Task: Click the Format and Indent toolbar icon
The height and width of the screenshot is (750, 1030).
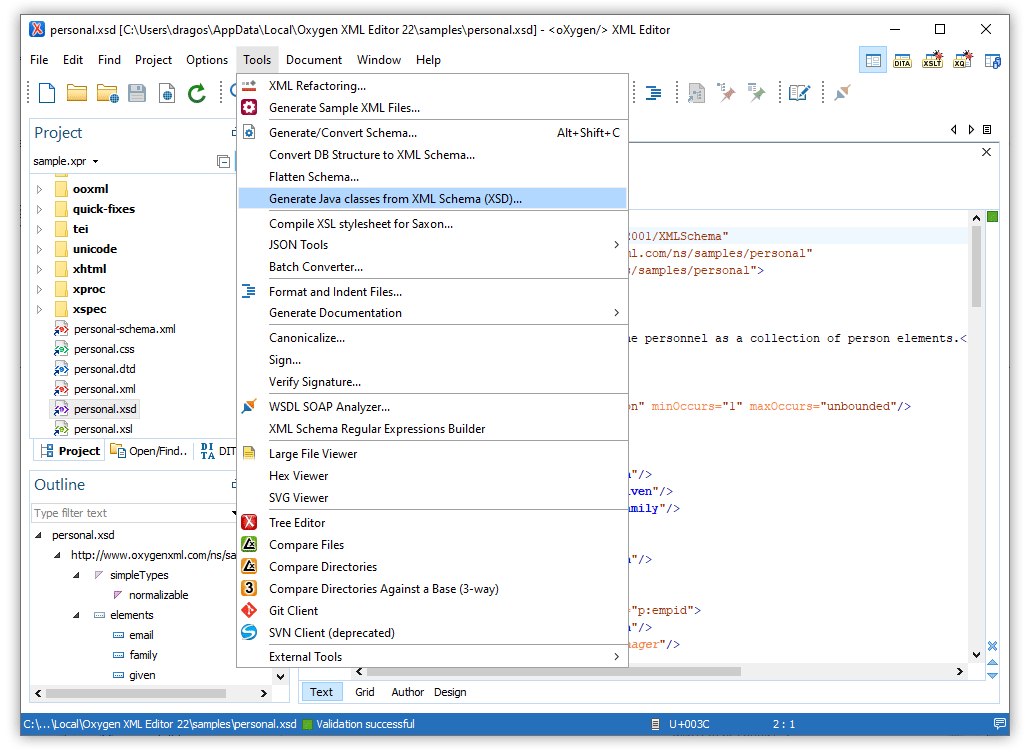Action: tap(654, 93)
